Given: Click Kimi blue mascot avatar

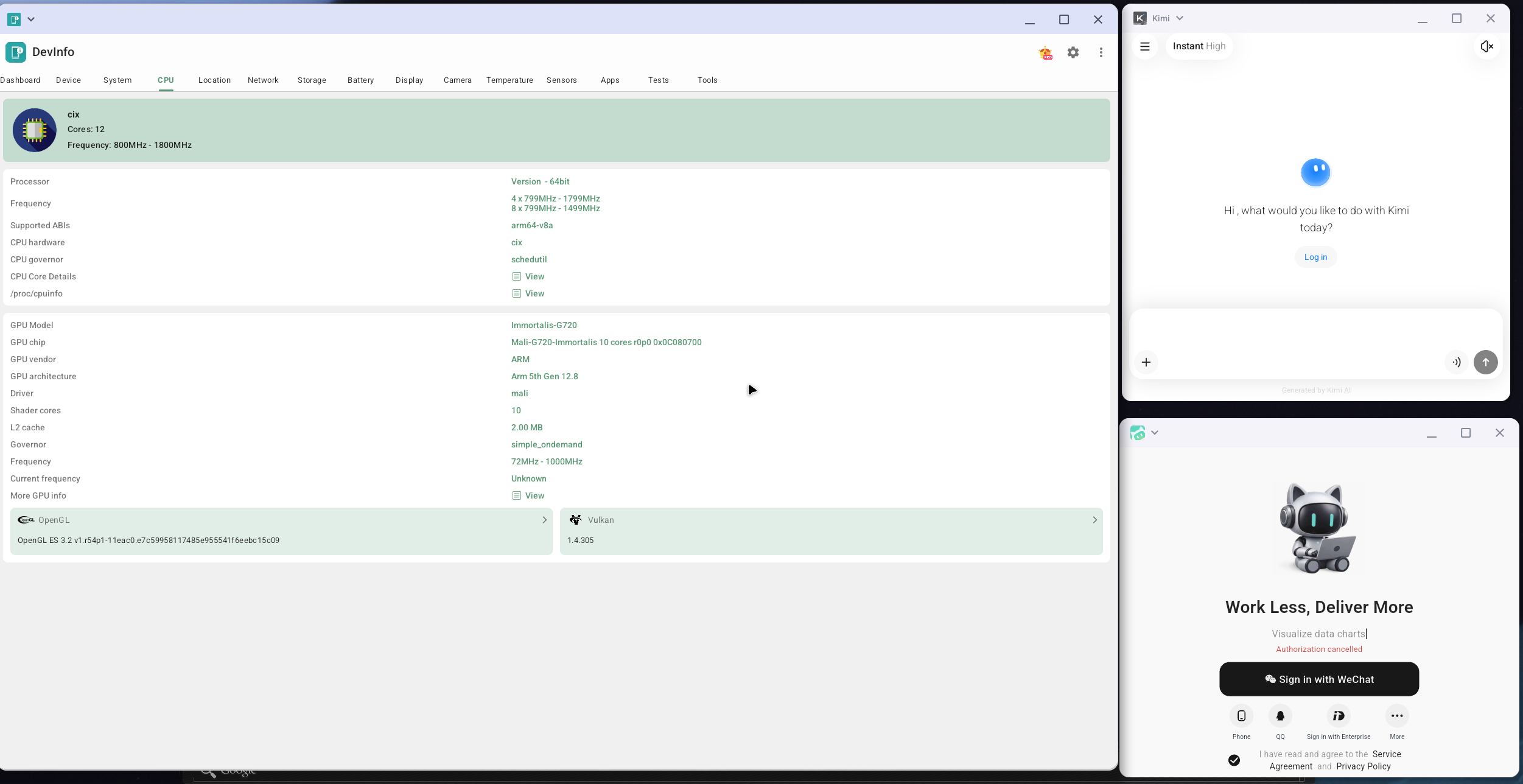Looking at the screenshot, I should [x=1315, y=173].
